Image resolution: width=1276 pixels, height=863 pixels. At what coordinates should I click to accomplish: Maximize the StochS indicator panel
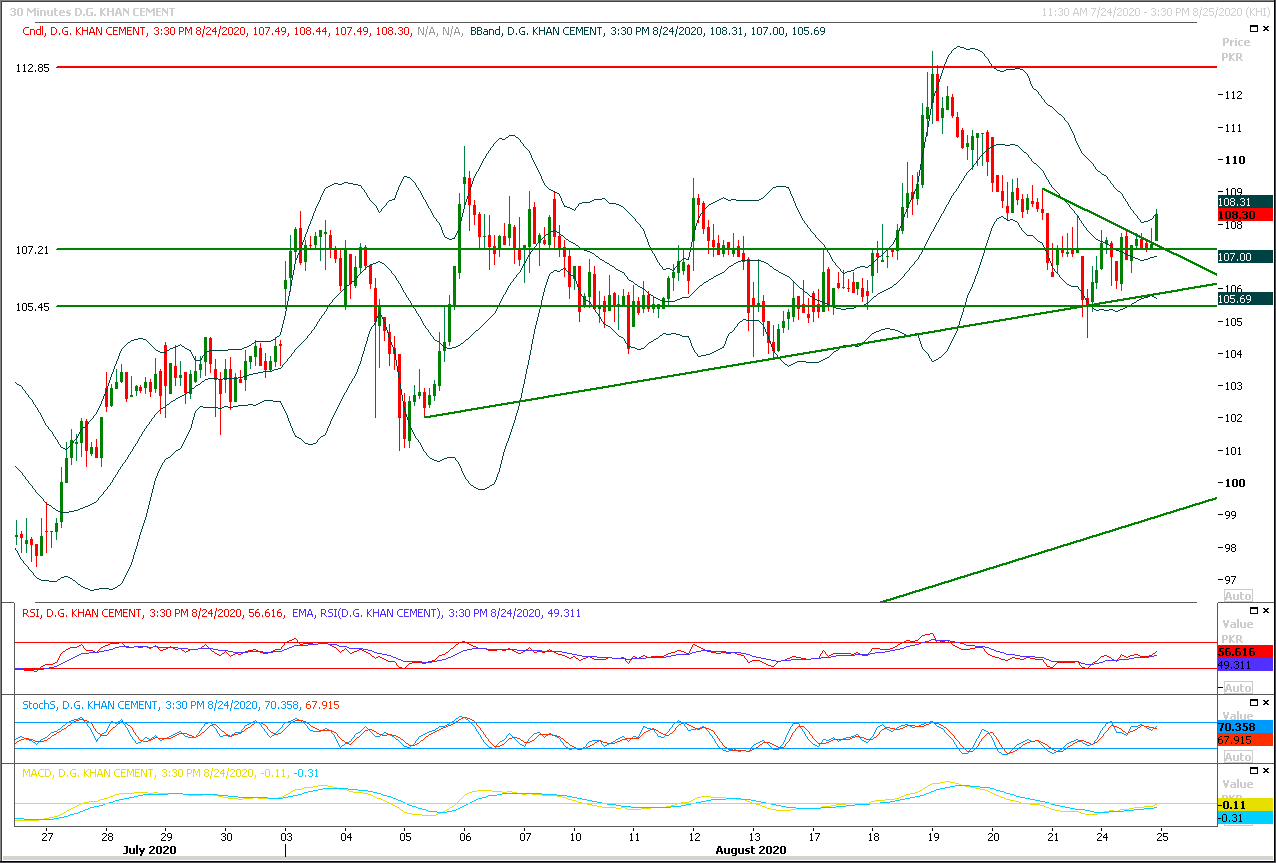point(1252,701)
